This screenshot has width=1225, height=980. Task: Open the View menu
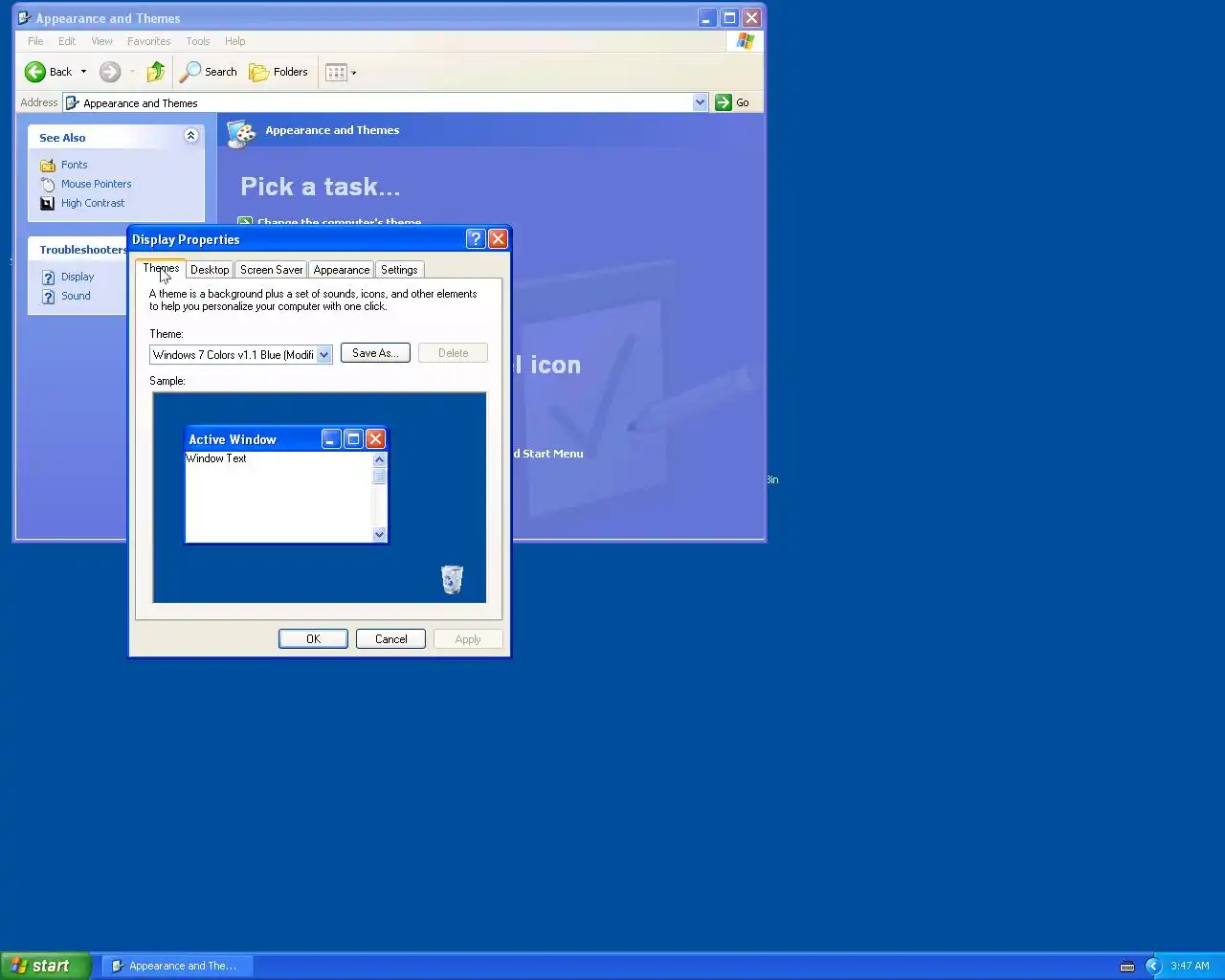pos(101,41)
